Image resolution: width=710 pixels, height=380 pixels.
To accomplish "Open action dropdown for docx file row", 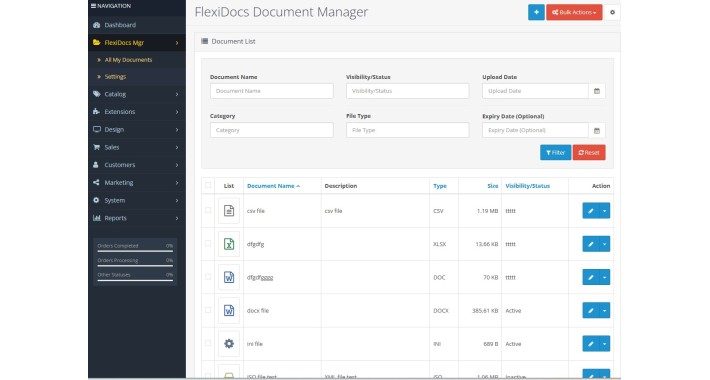I will click(604, 310).
